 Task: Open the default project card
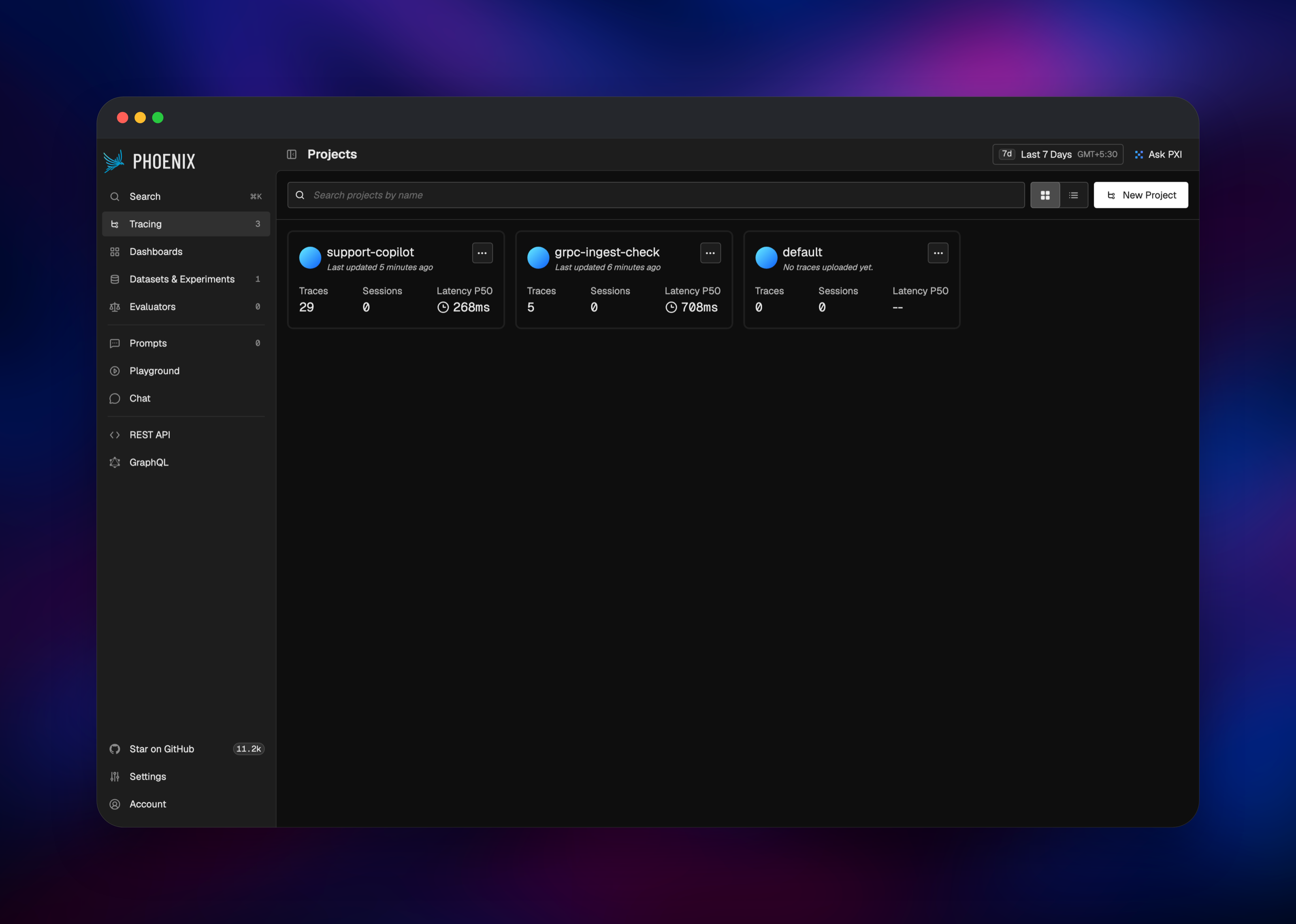(852, 279)
